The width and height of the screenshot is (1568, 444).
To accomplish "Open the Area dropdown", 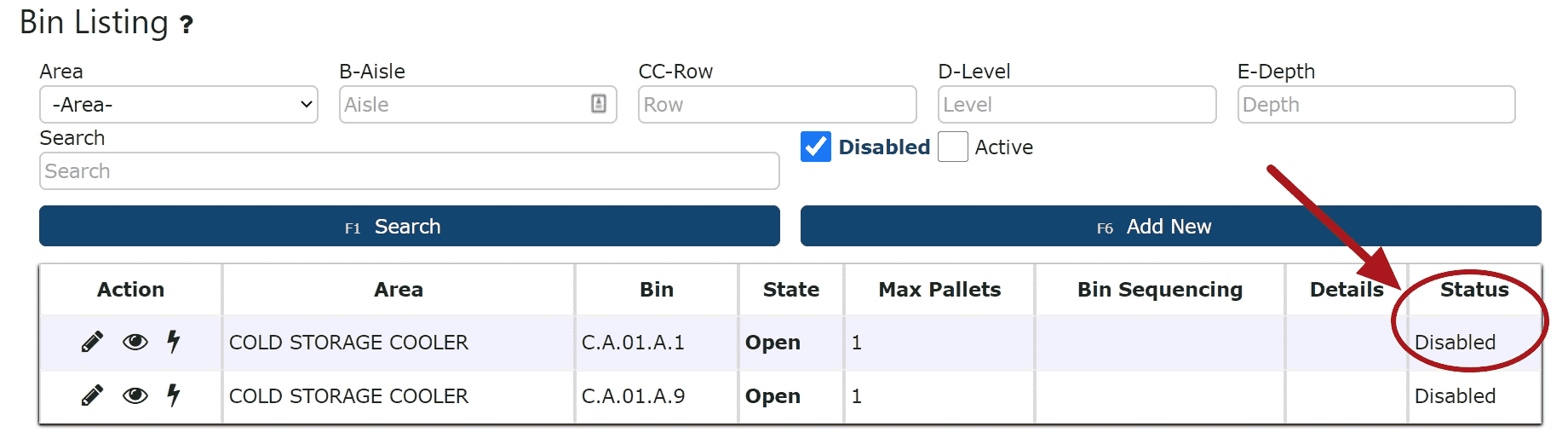I will coord(179,104).
